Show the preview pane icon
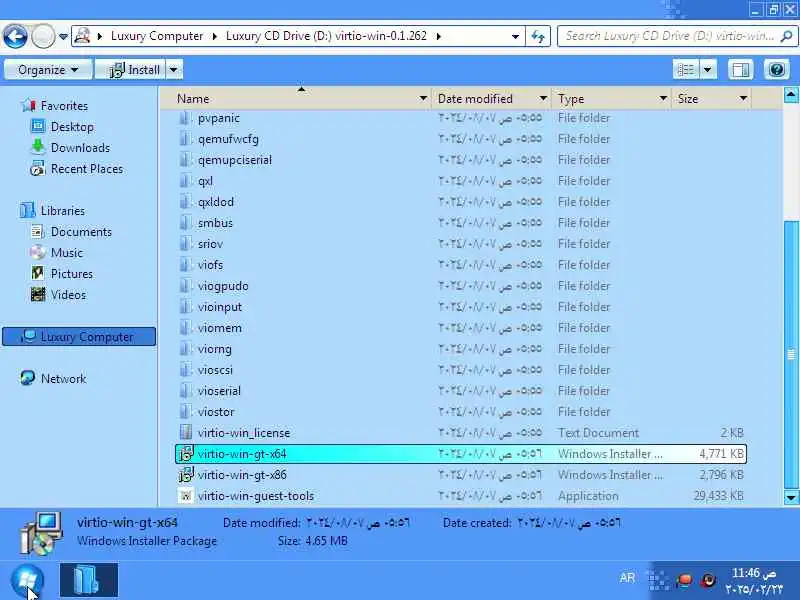The image size is (800, 600). [x=740, y=69]
